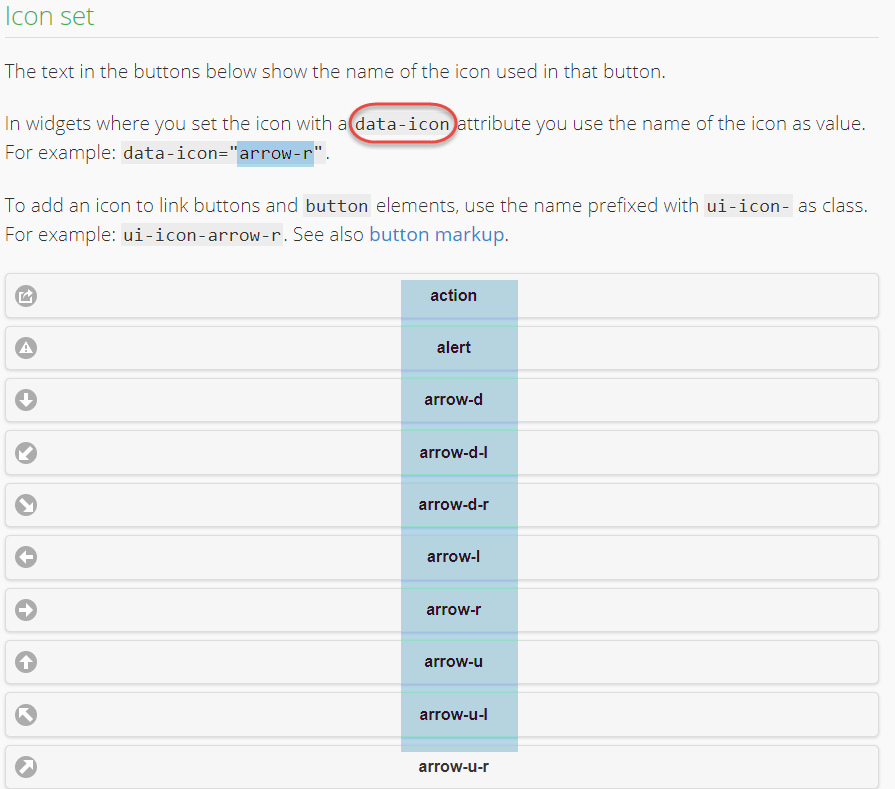Click the action icon with the share arrow

(27, 296)
